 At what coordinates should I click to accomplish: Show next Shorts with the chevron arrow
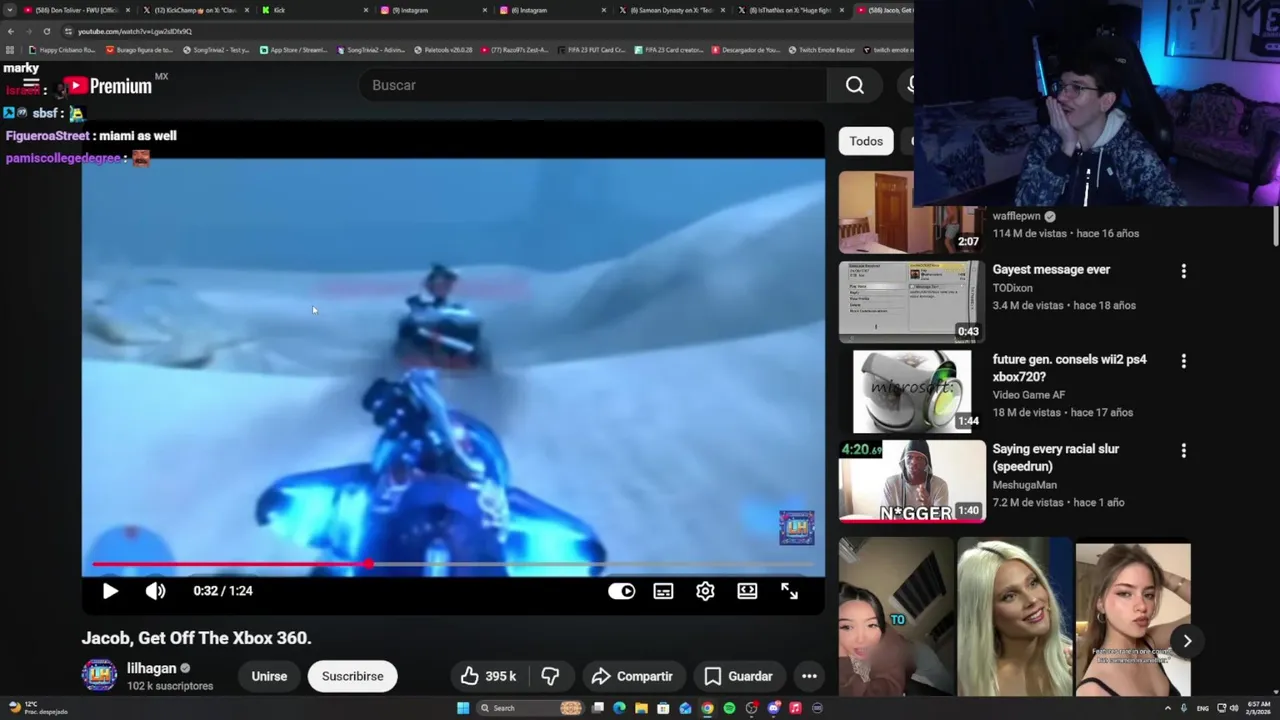(1187, 641)
